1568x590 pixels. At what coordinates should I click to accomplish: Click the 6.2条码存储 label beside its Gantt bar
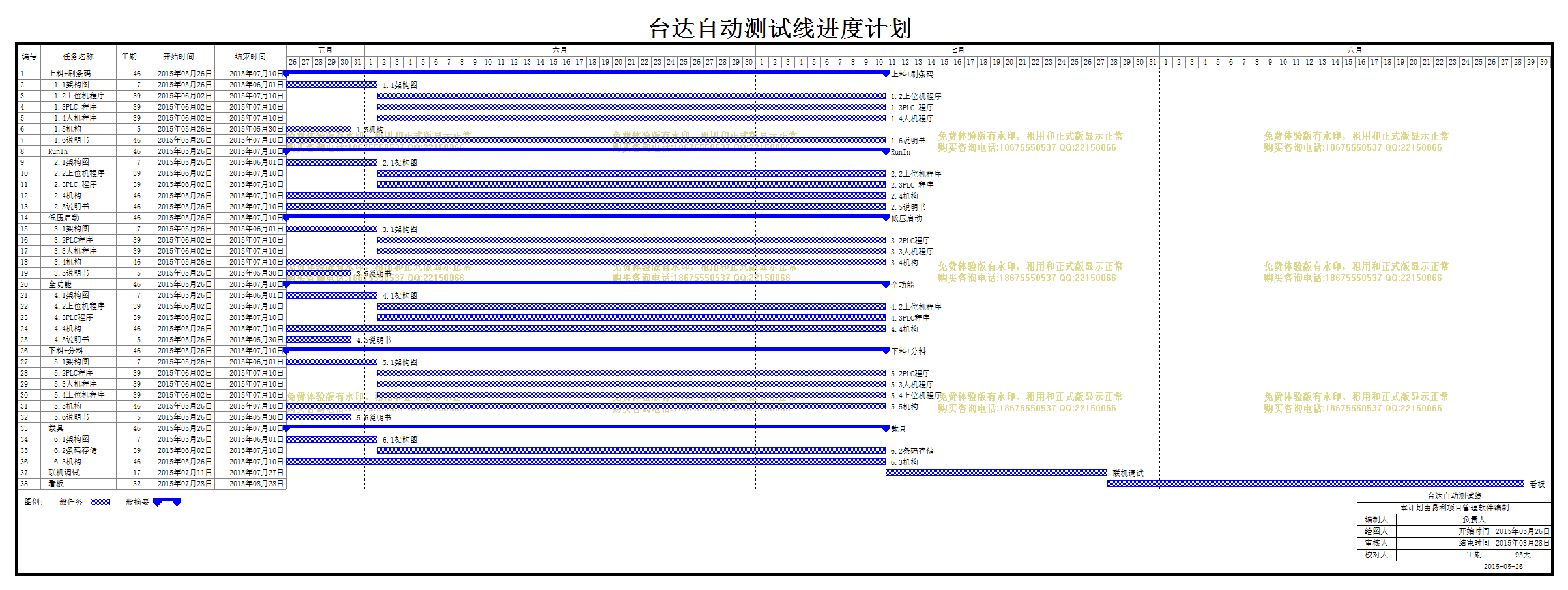912,451
